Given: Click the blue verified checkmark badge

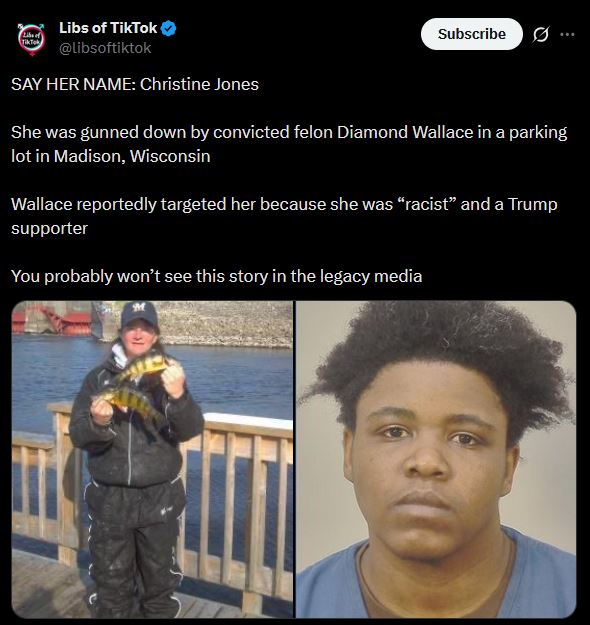Looking at the screenshot, I should tap(169, 28).
